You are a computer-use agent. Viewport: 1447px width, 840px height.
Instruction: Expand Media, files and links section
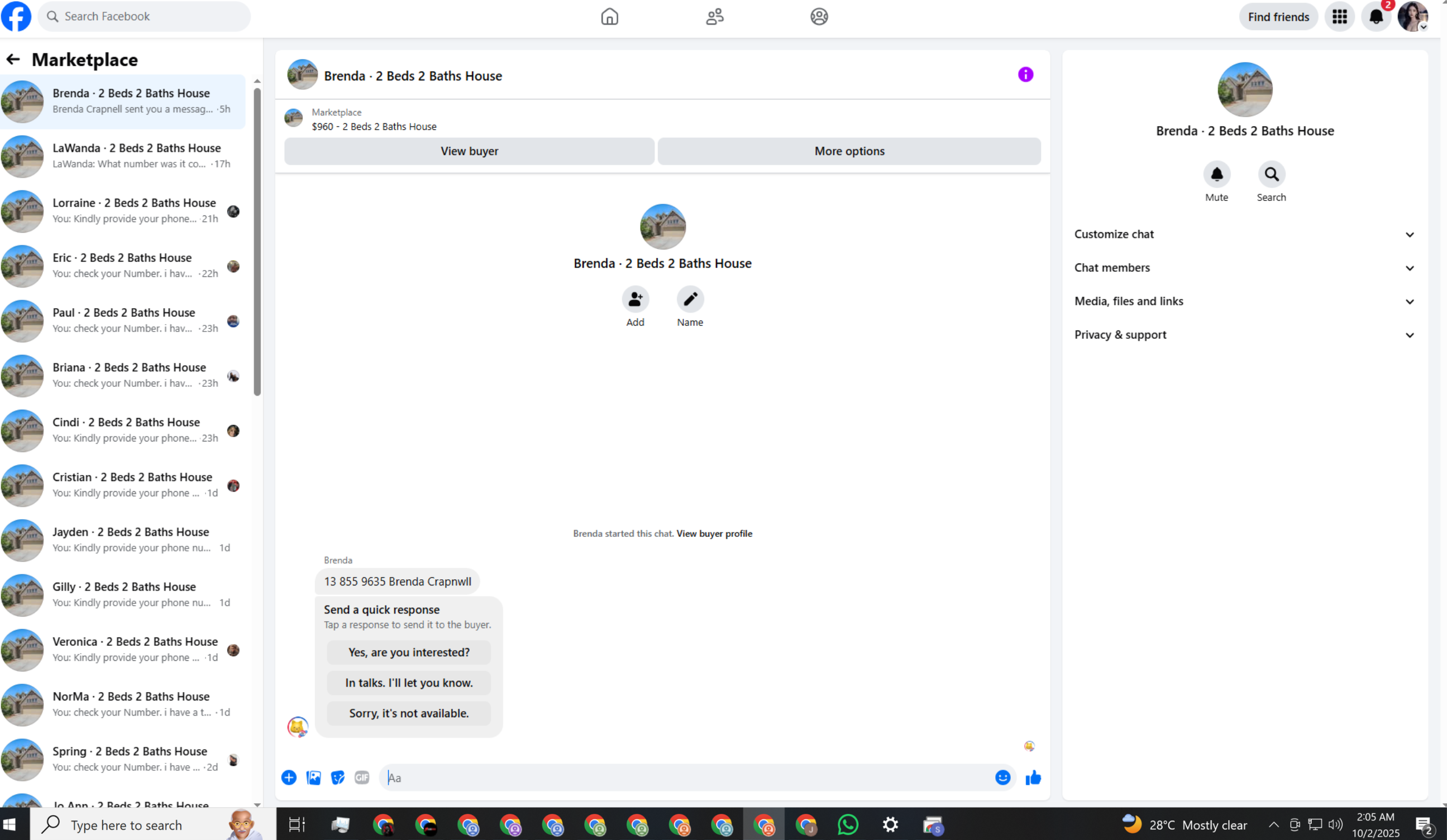[x=1244, y=301]
